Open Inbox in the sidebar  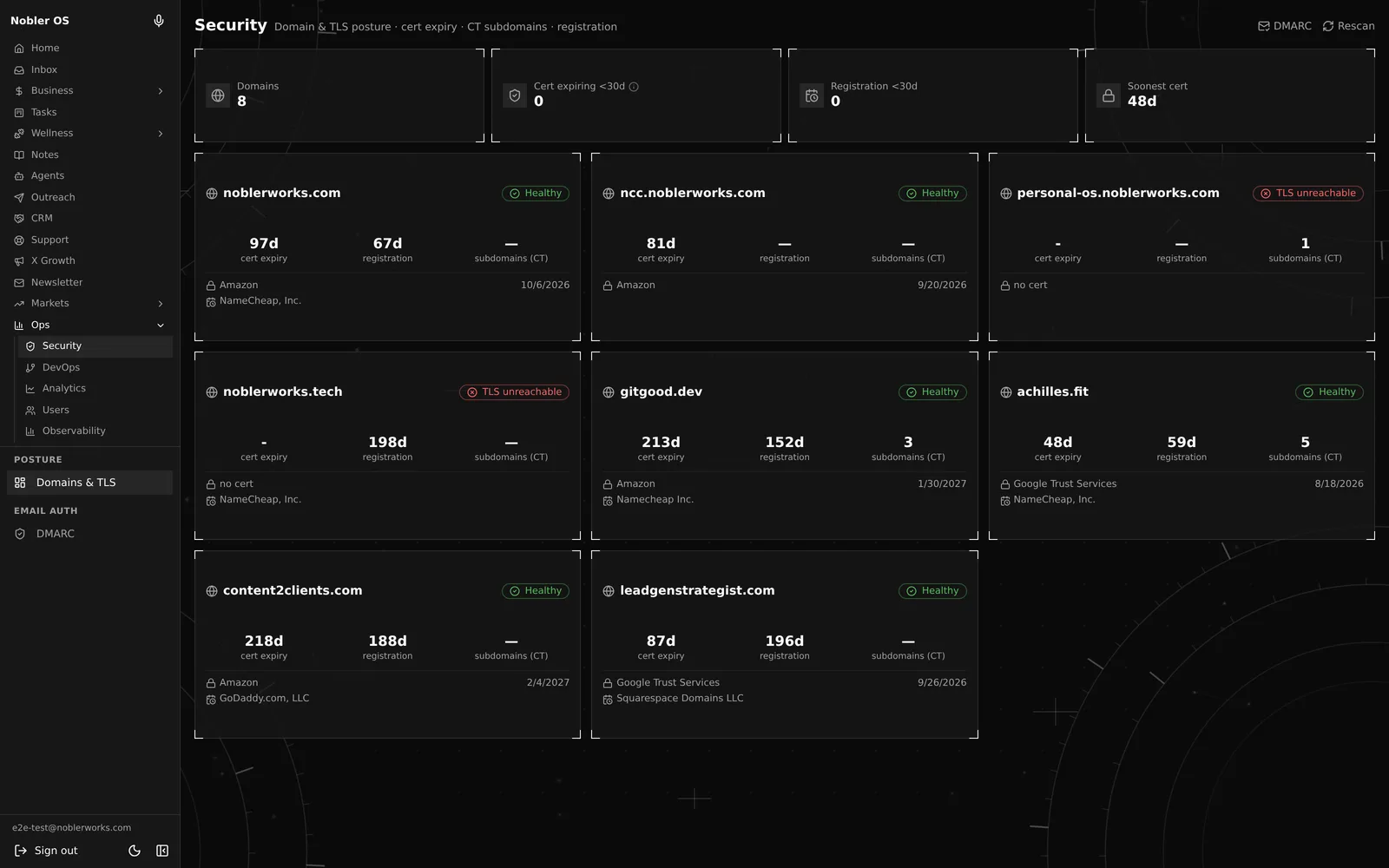[90, 69]
